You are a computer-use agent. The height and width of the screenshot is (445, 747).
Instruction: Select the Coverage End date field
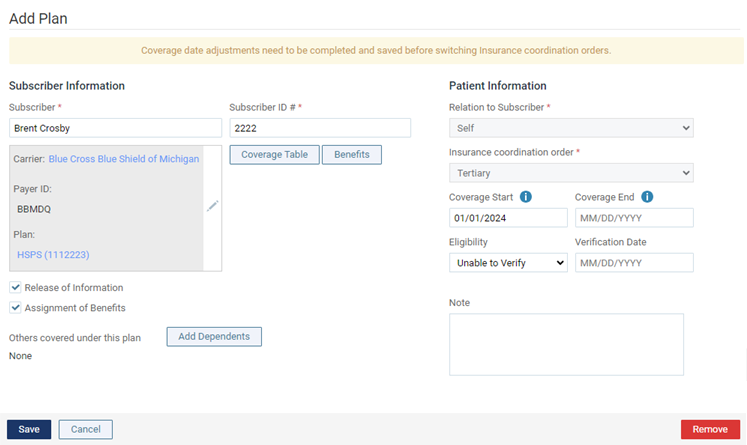pos(634,218)
